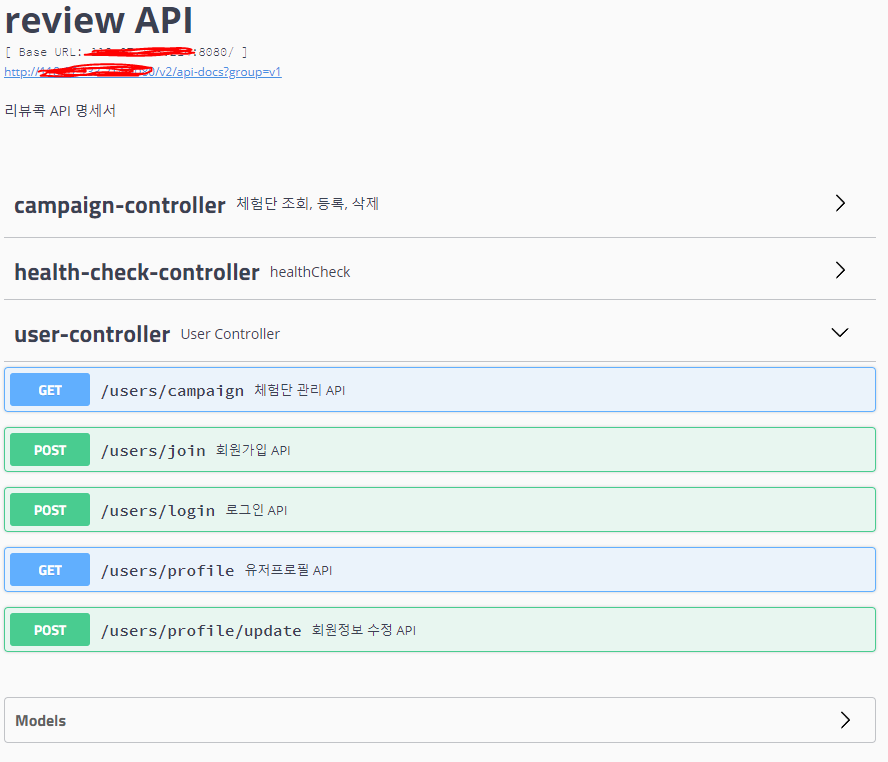Click the POST badge for /users/join
This screenshot has height=762, width=888.
pyautogui.click(x=50, y=450)
